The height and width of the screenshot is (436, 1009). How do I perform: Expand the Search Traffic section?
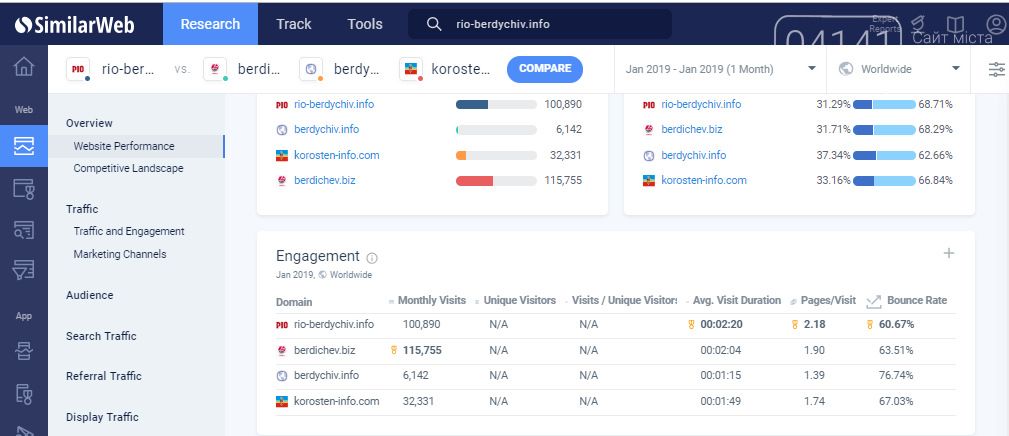coord(101,336)
